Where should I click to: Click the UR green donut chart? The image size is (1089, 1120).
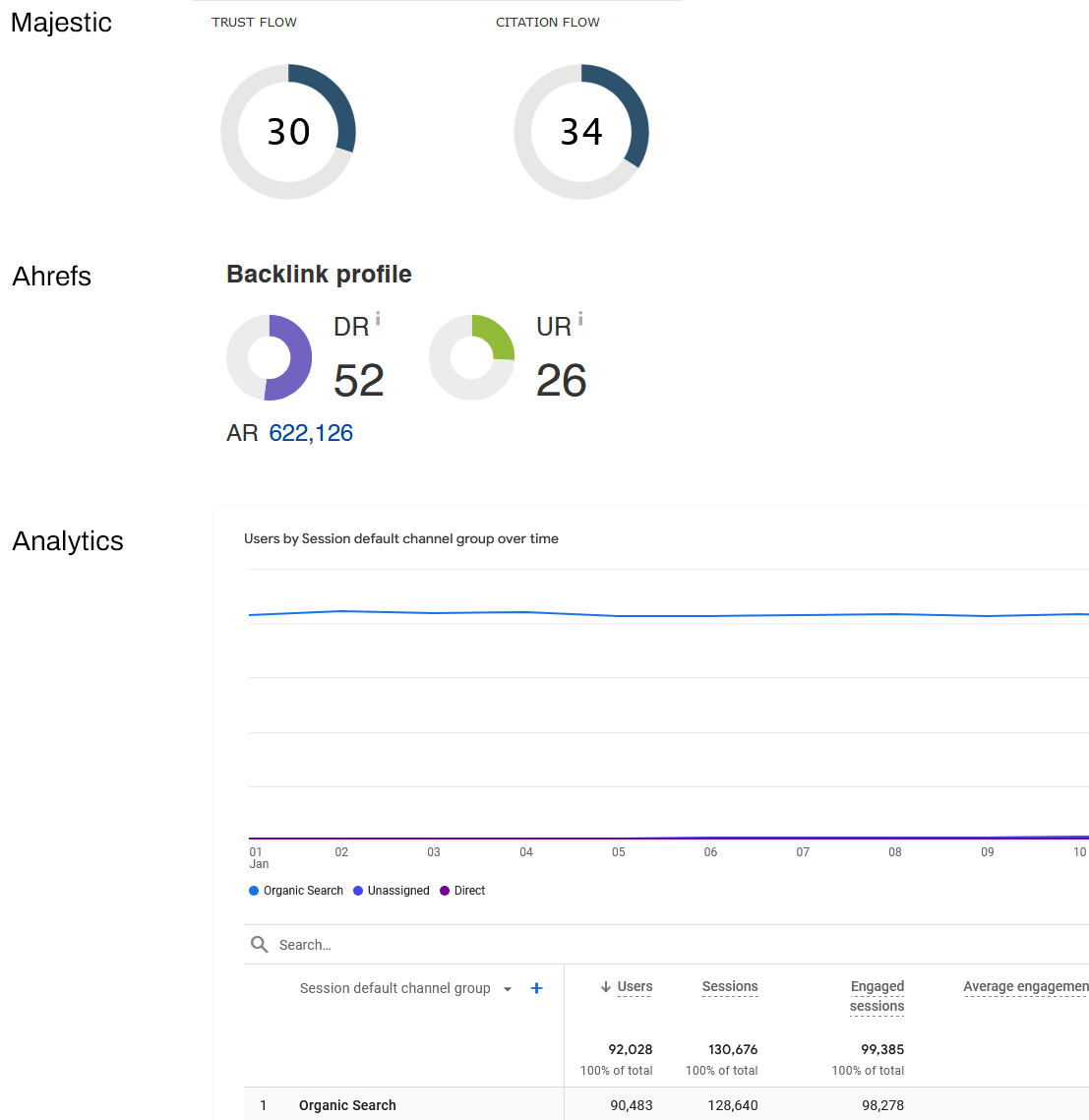click(x=472, y=357)
